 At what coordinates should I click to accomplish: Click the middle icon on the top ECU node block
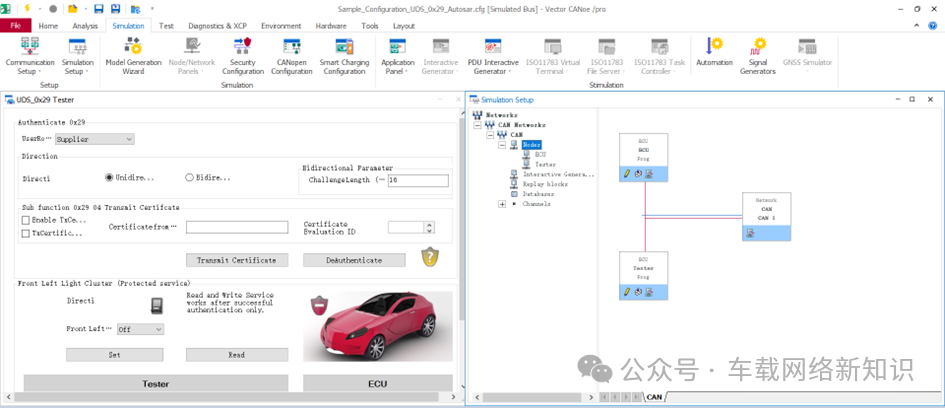pyautogui.click(x=638, y=174)
